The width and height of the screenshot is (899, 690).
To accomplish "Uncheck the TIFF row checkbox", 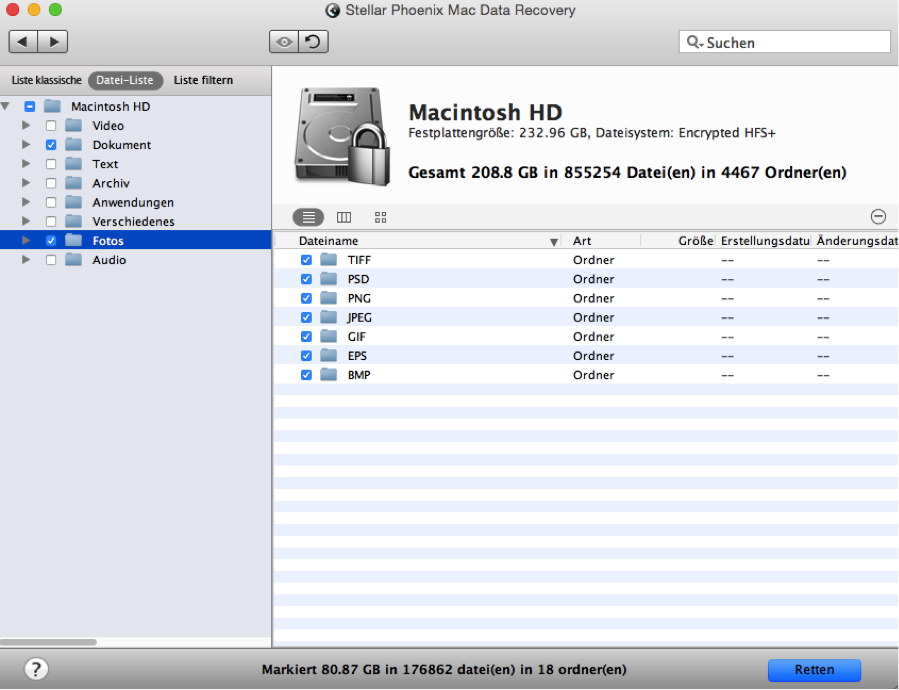I will [306, 260].
